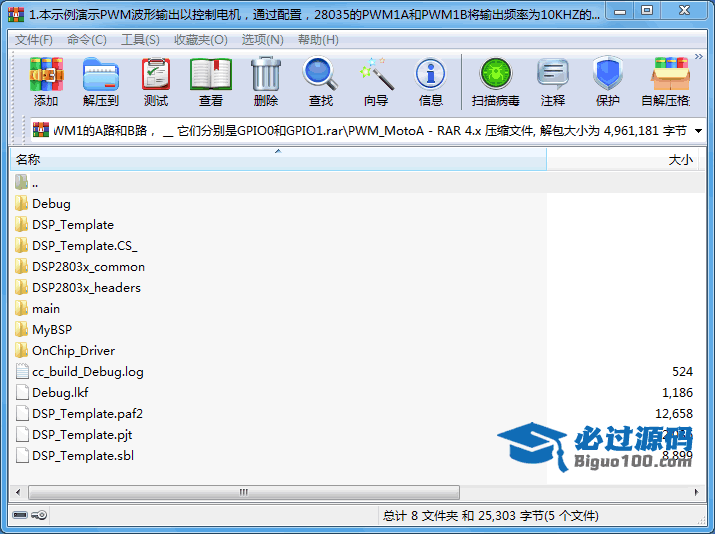Start the virus scan (扫描病毒) tool
Viewport: 715px width, 534px height.
[x=496, y=81]
